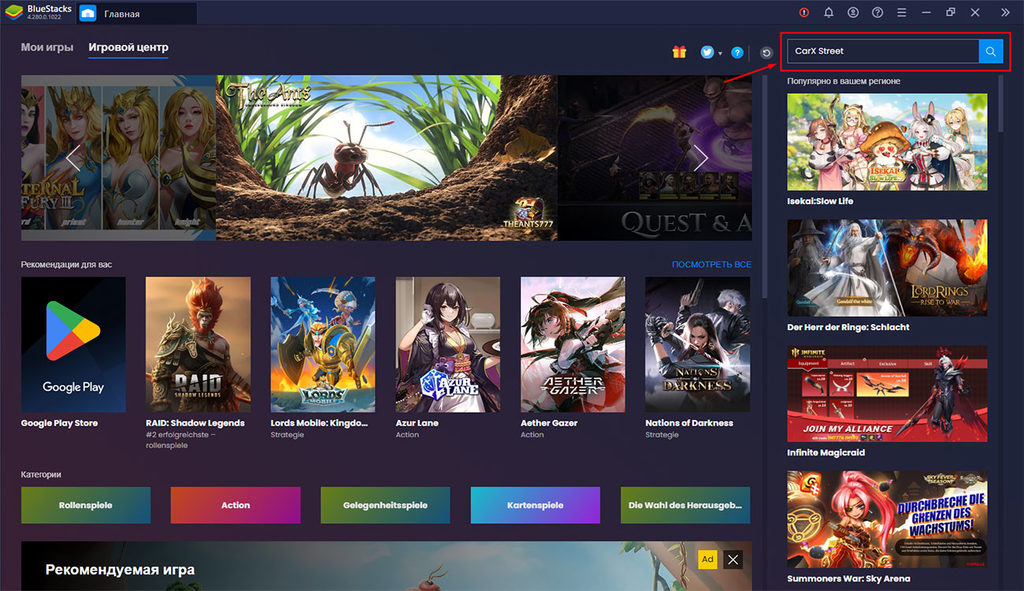Click the main content scrollbar
Viewport: 1024px width, 591px height.
coord(763,187)
